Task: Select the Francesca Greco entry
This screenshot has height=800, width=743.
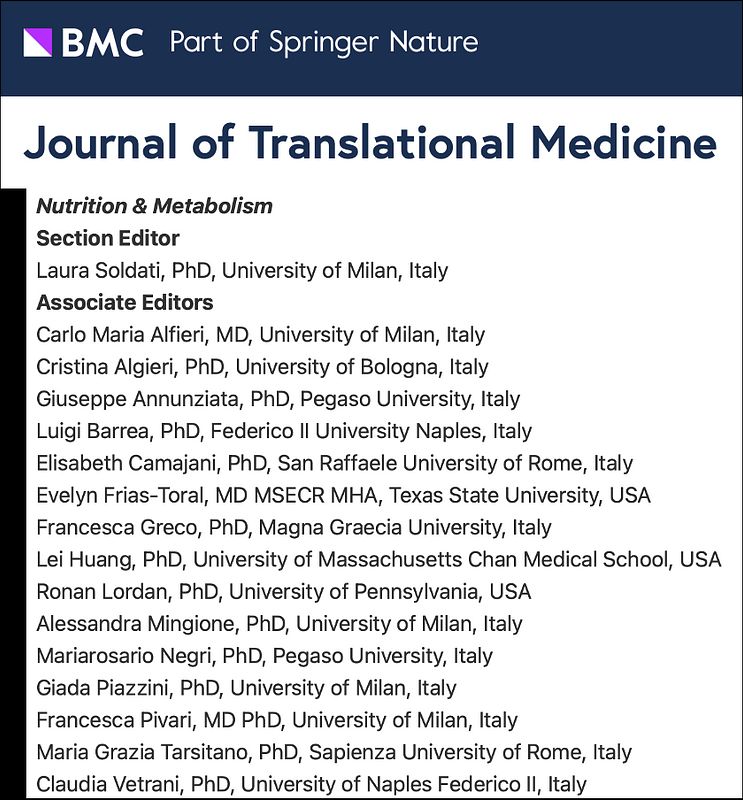Action: (x=294, y=527)
